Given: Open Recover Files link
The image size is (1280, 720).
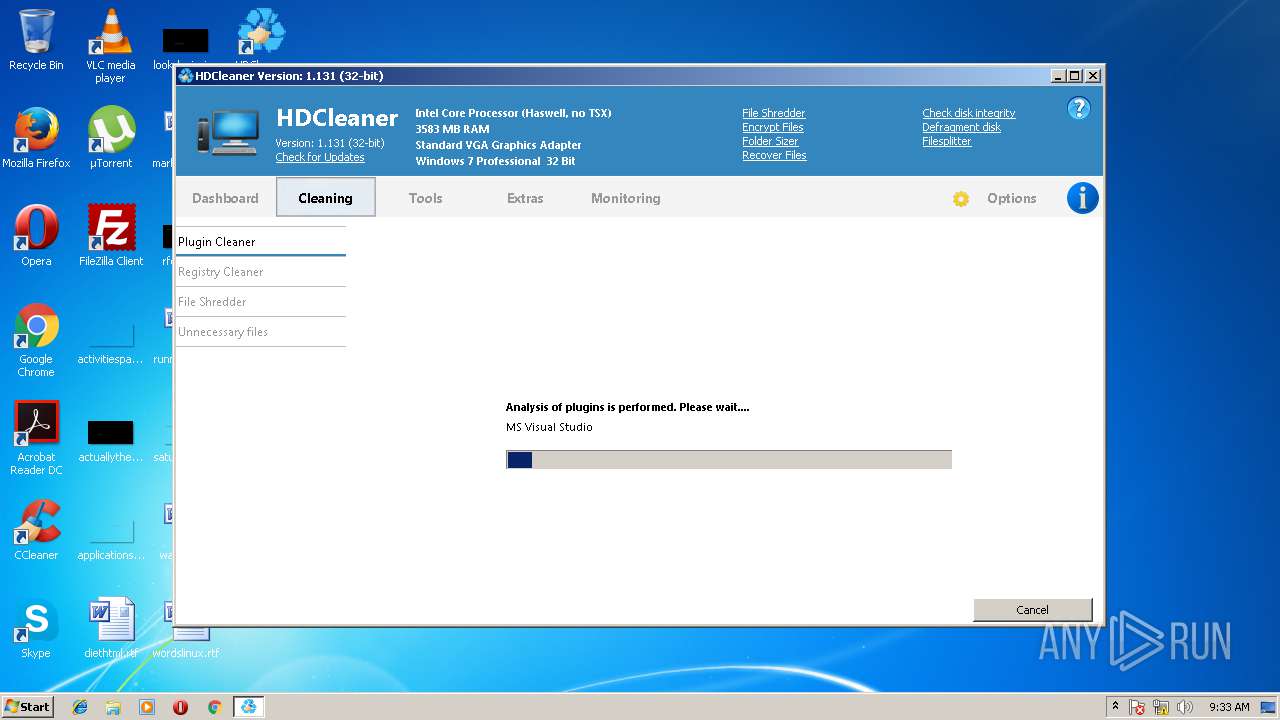Looking at the screenshot, I should (774, 155).
